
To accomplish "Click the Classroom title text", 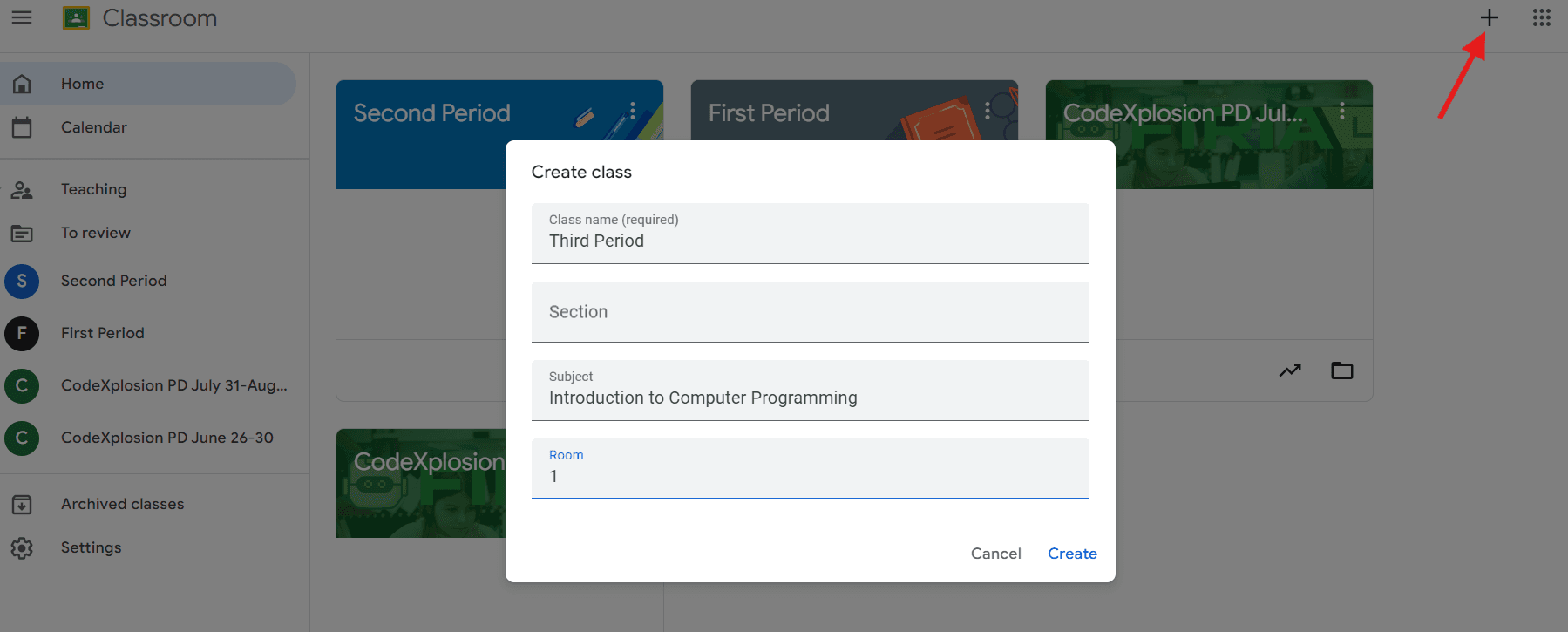I will pos(160,18).
